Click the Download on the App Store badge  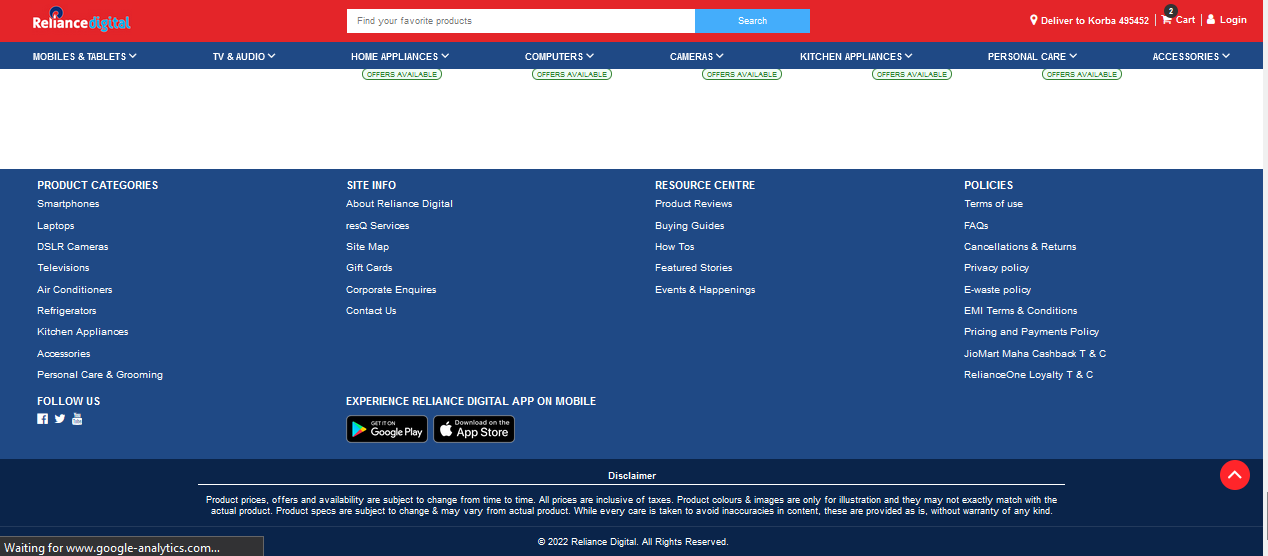[x=474, y=429]
